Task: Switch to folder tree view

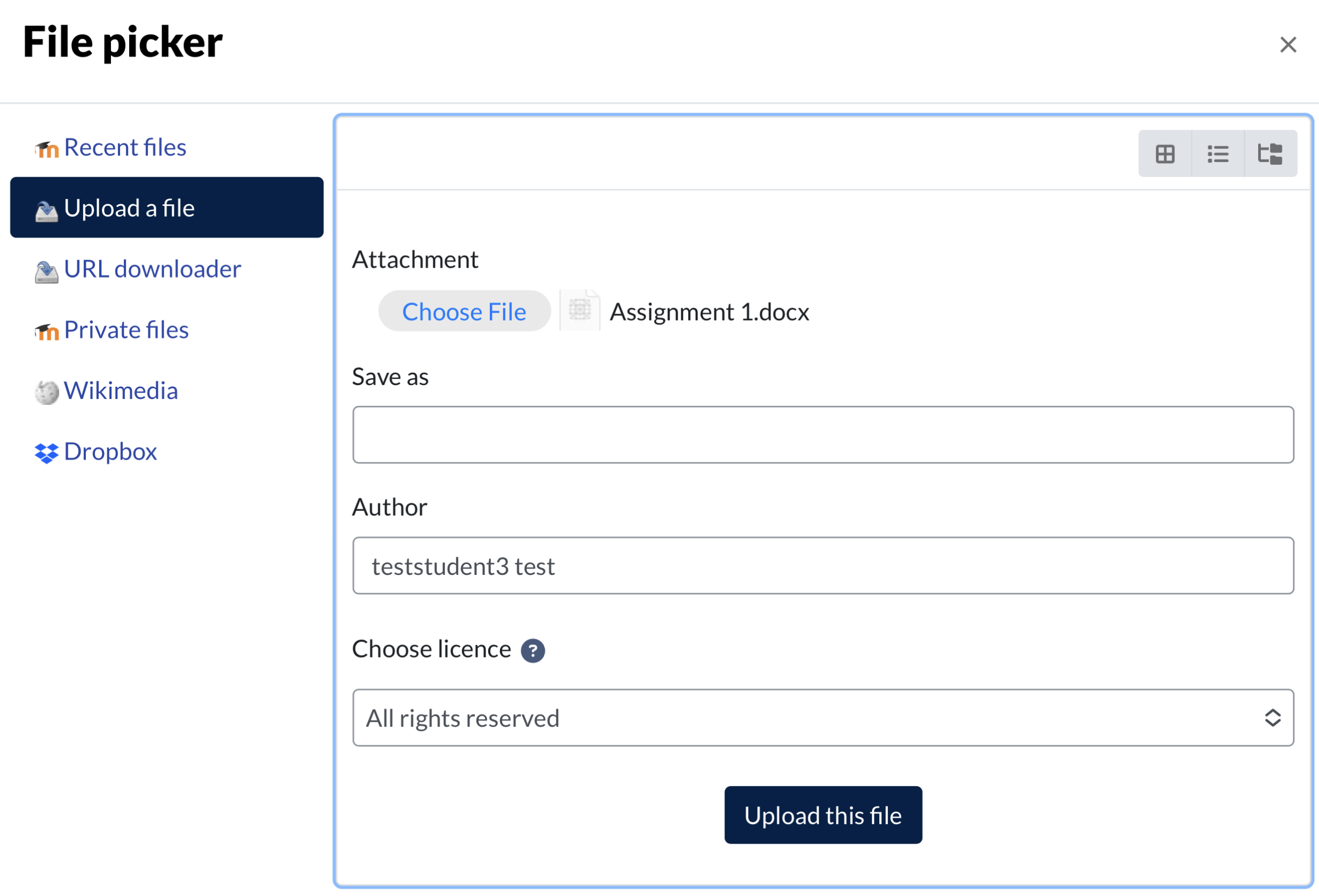Action: [1269, 154]
